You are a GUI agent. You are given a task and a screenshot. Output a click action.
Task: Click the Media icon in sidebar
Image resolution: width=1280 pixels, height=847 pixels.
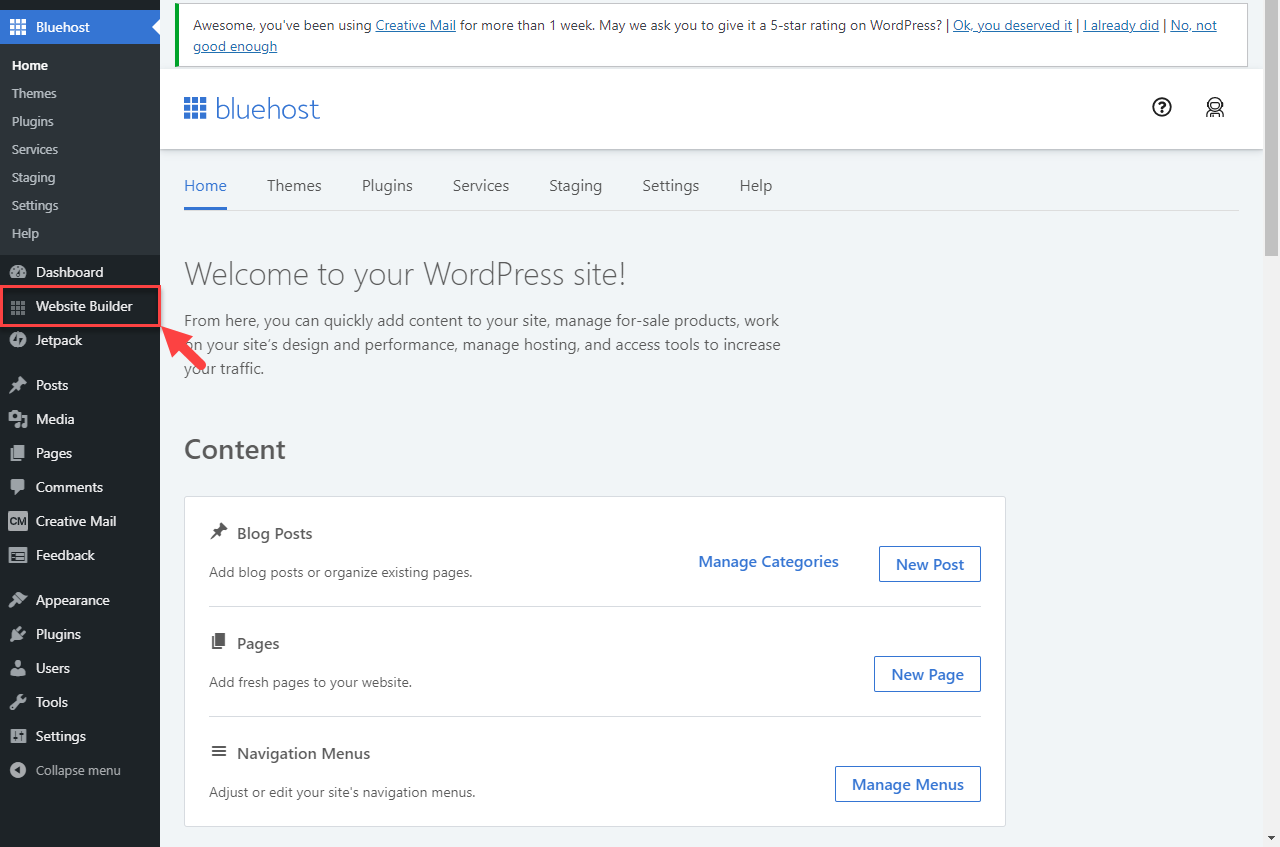[18, 419]
